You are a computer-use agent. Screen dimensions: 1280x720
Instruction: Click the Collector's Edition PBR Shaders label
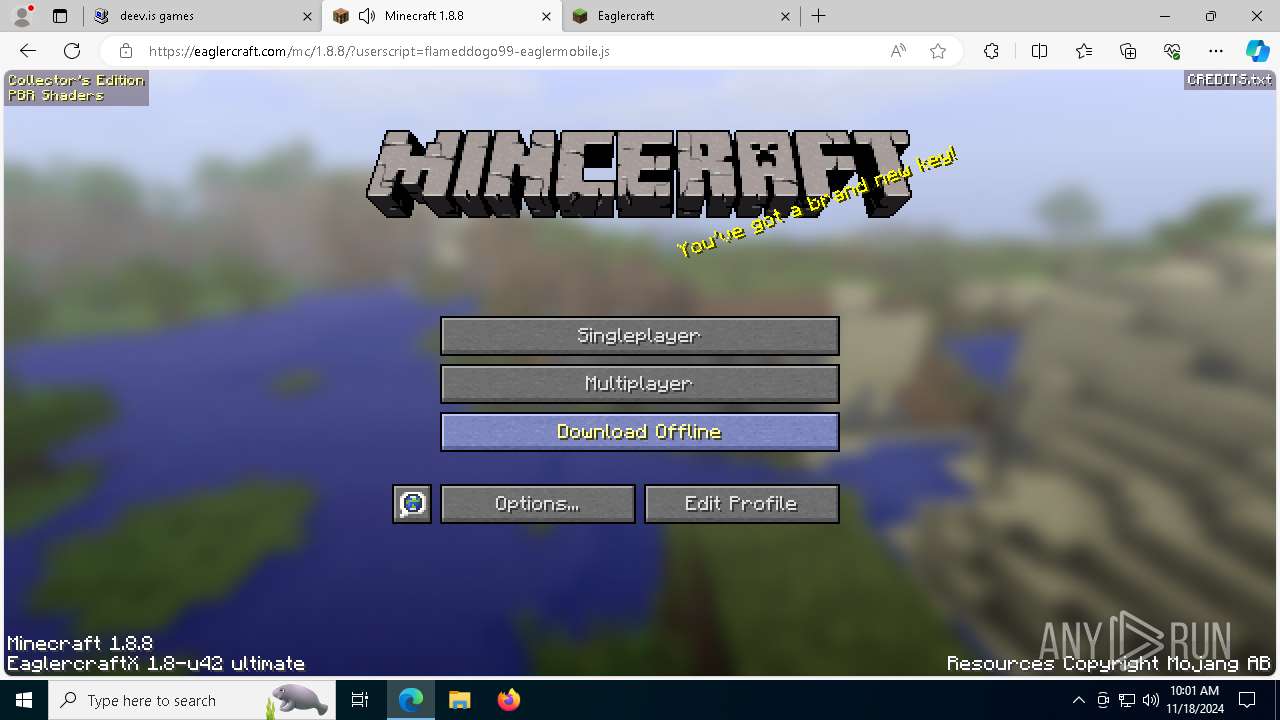[76, 88]
